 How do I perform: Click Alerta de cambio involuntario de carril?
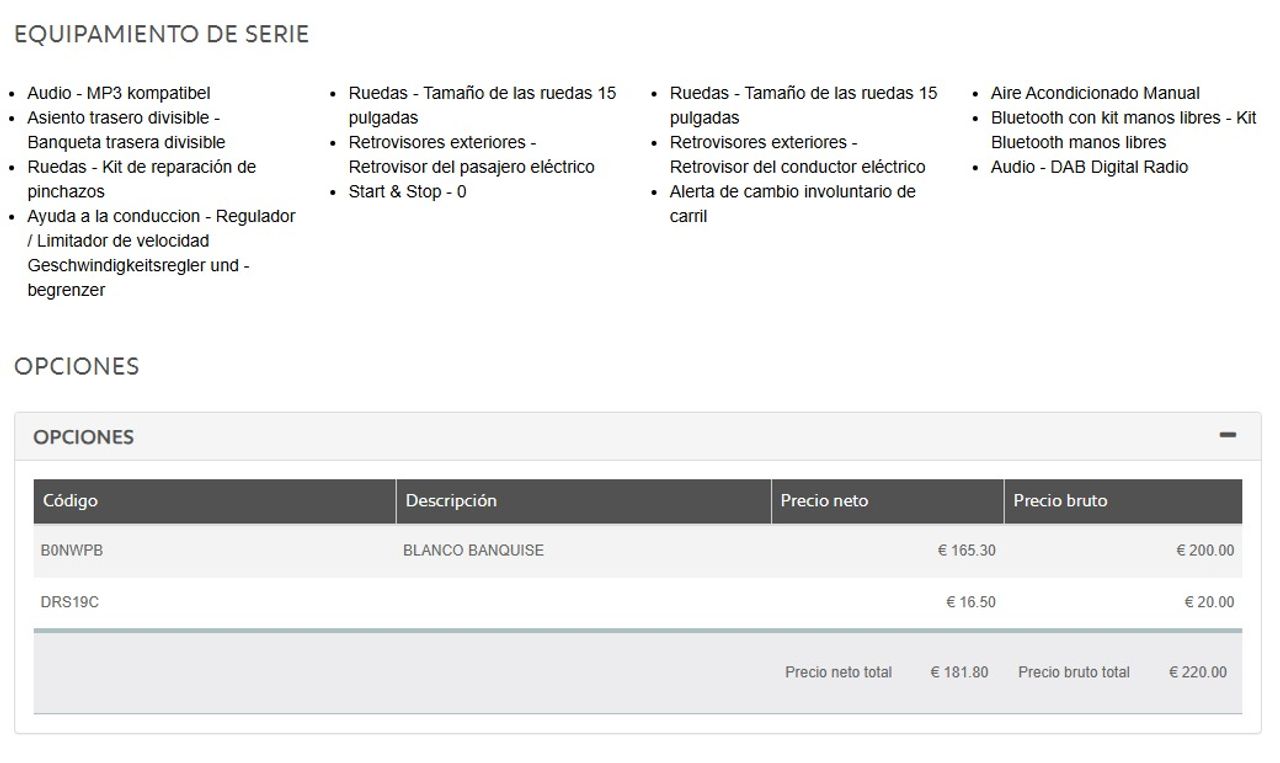click(x=792, y=204)
